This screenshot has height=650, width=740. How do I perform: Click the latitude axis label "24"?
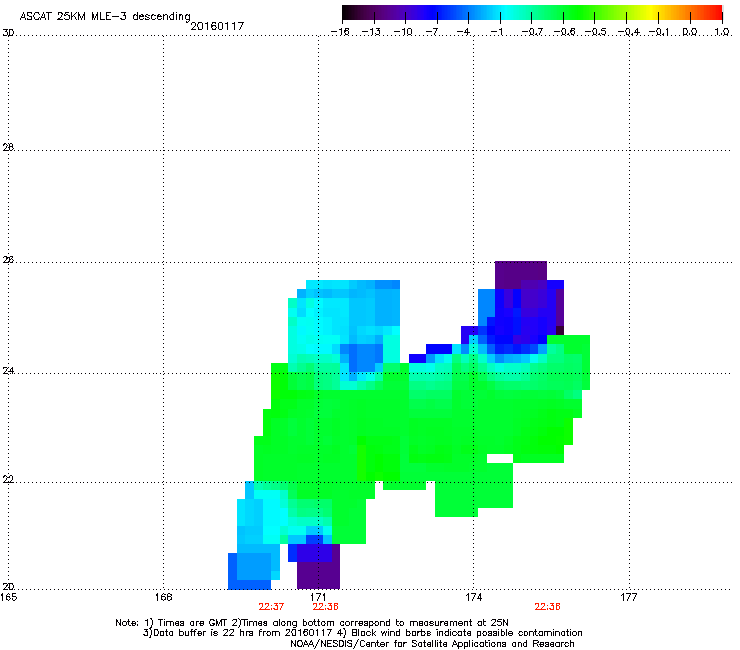click(8, 371)
